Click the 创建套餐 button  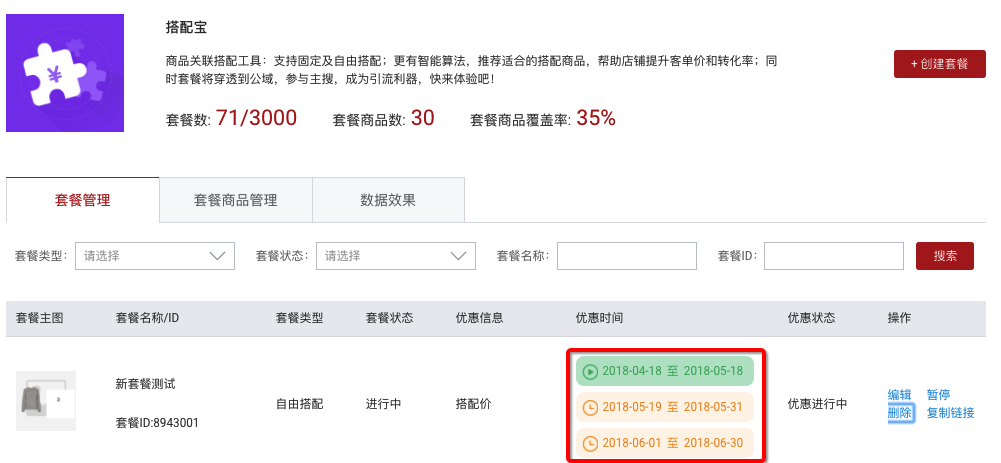(x=940, y=64)
